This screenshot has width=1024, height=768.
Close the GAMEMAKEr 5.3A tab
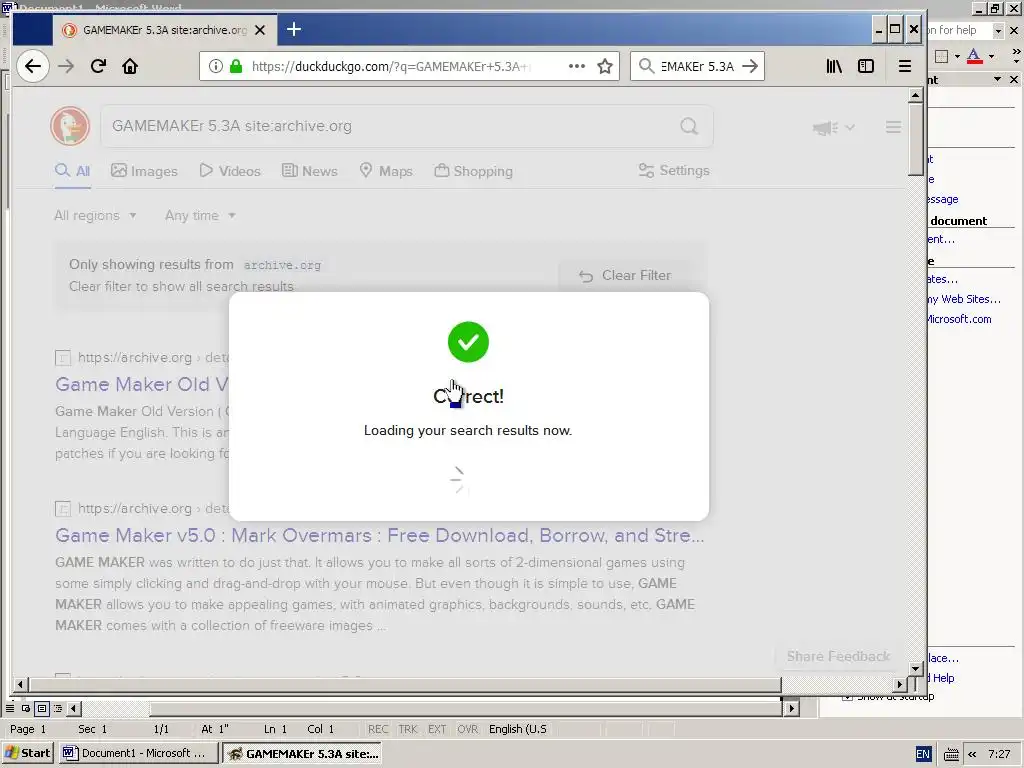click(x=260, y=30)
